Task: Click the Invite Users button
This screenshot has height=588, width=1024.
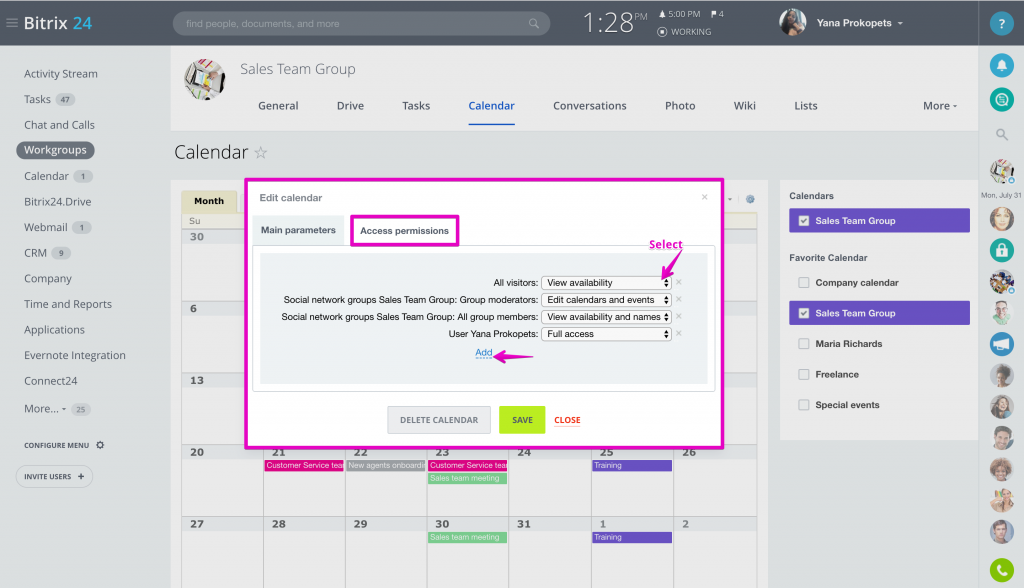Action: point(54,476)
